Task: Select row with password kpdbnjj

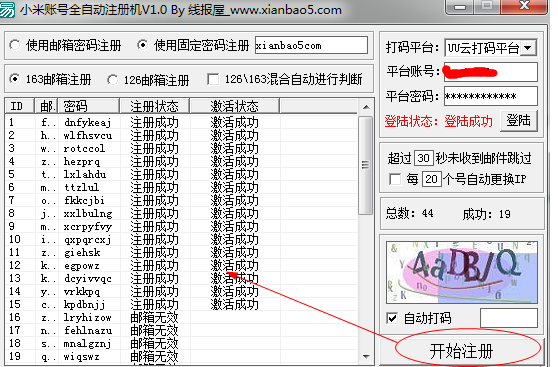Action: [181, 304]
